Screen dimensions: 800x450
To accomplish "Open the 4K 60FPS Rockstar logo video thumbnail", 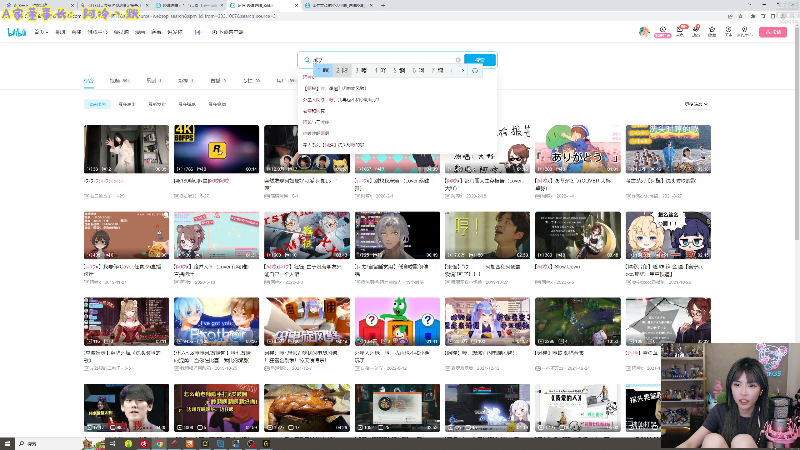I will [216, 149].
